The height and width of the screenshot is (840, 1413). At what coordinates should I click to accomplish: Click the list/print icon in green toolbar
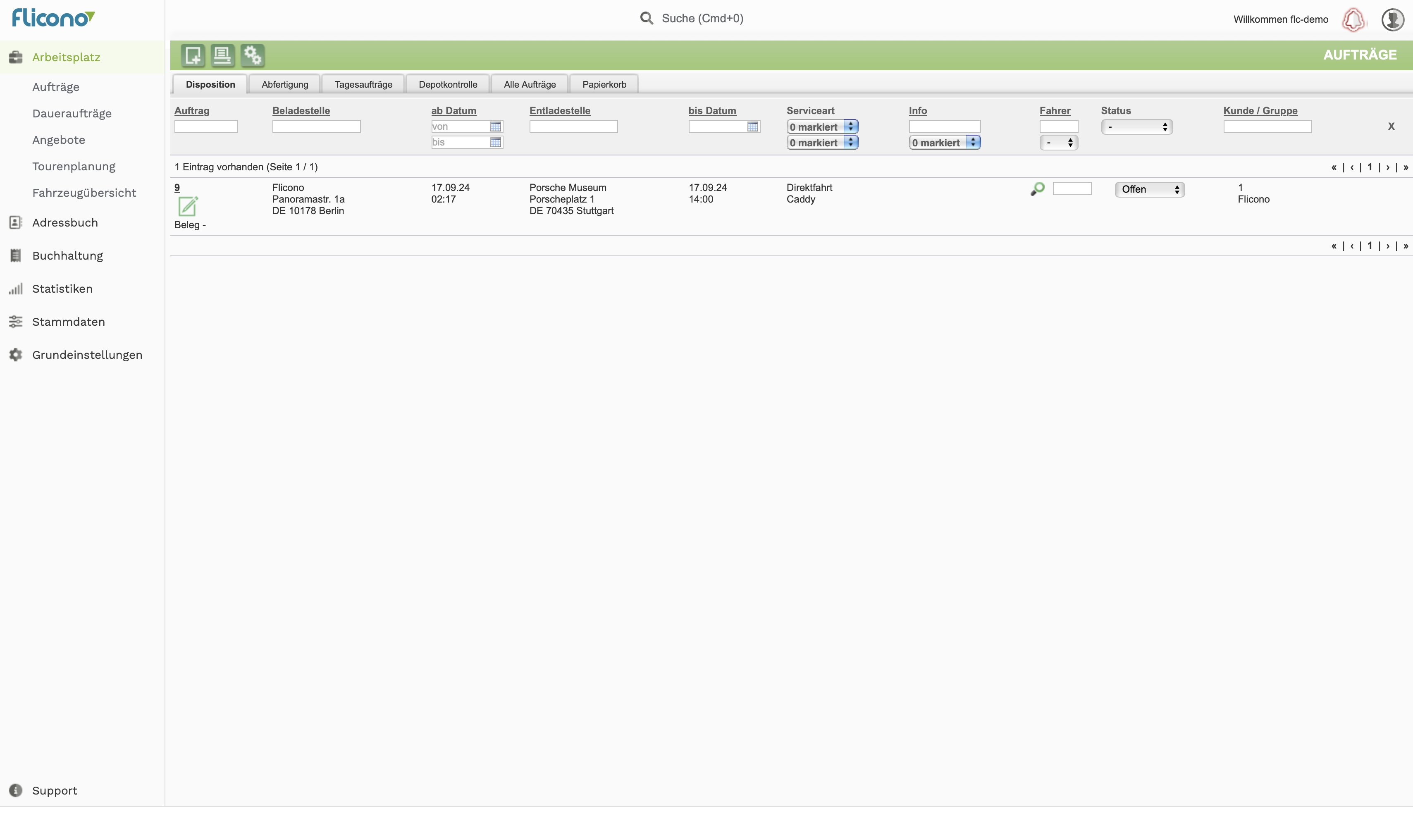tap(222, 55)
